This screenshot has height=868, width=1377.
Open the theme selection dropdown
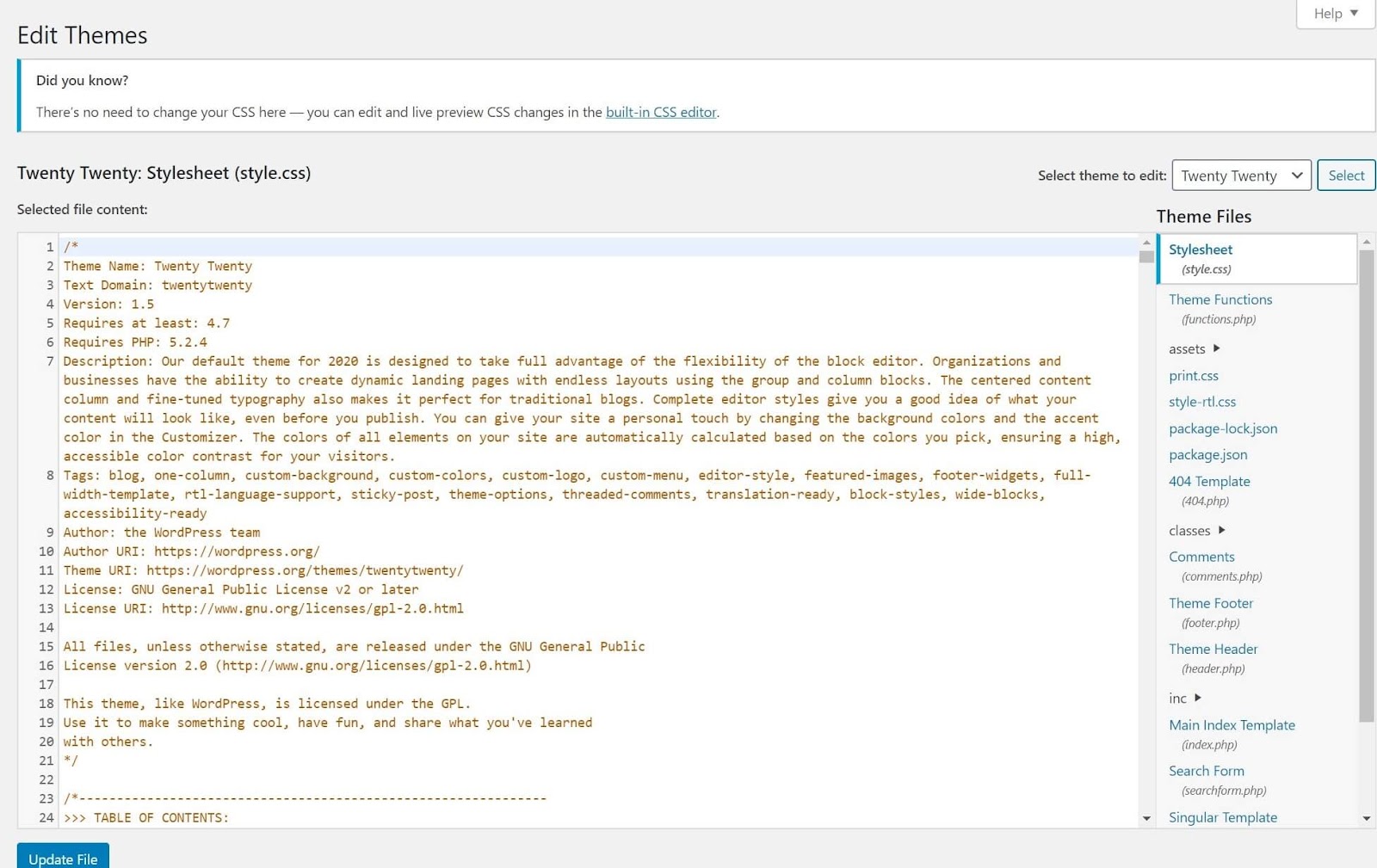(x=1241, y=175)
